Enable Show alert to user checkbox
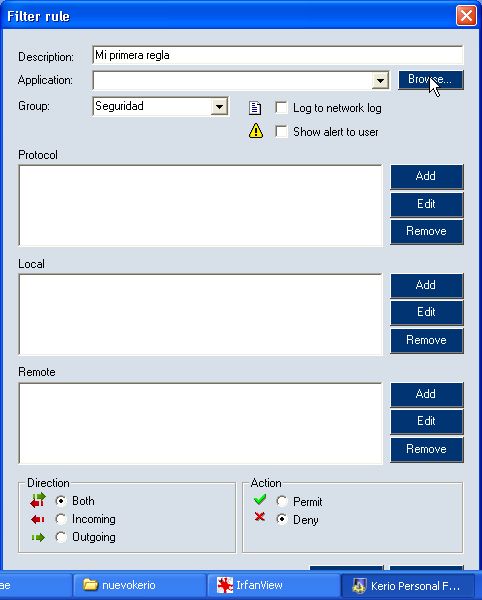The width and height of the screenshot is (482, 600). 281,132
